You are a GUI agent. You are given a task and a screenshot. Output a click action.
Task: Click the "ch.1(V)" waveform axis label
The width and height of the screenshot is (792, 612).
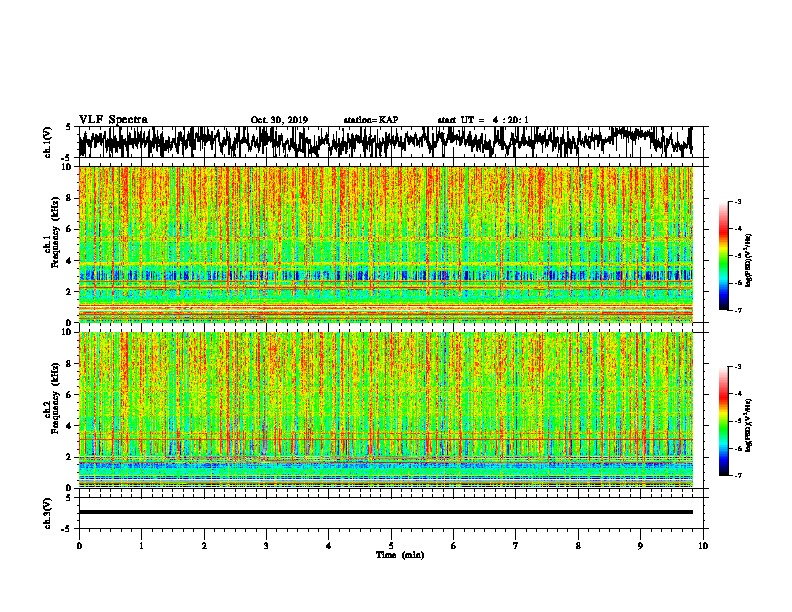pos(48,142)
